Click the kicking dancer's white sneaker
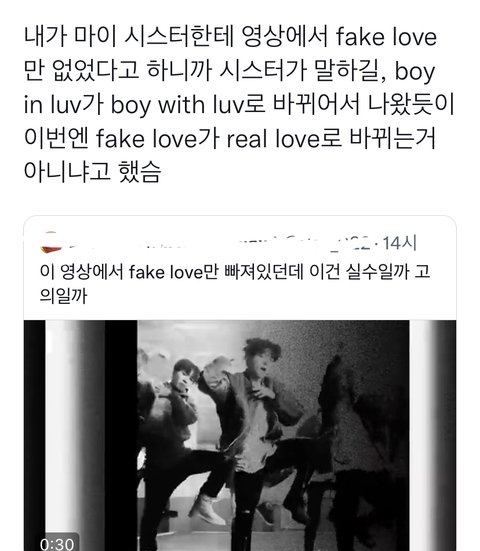This screenshot has width=480, height=551. [207, 510]
